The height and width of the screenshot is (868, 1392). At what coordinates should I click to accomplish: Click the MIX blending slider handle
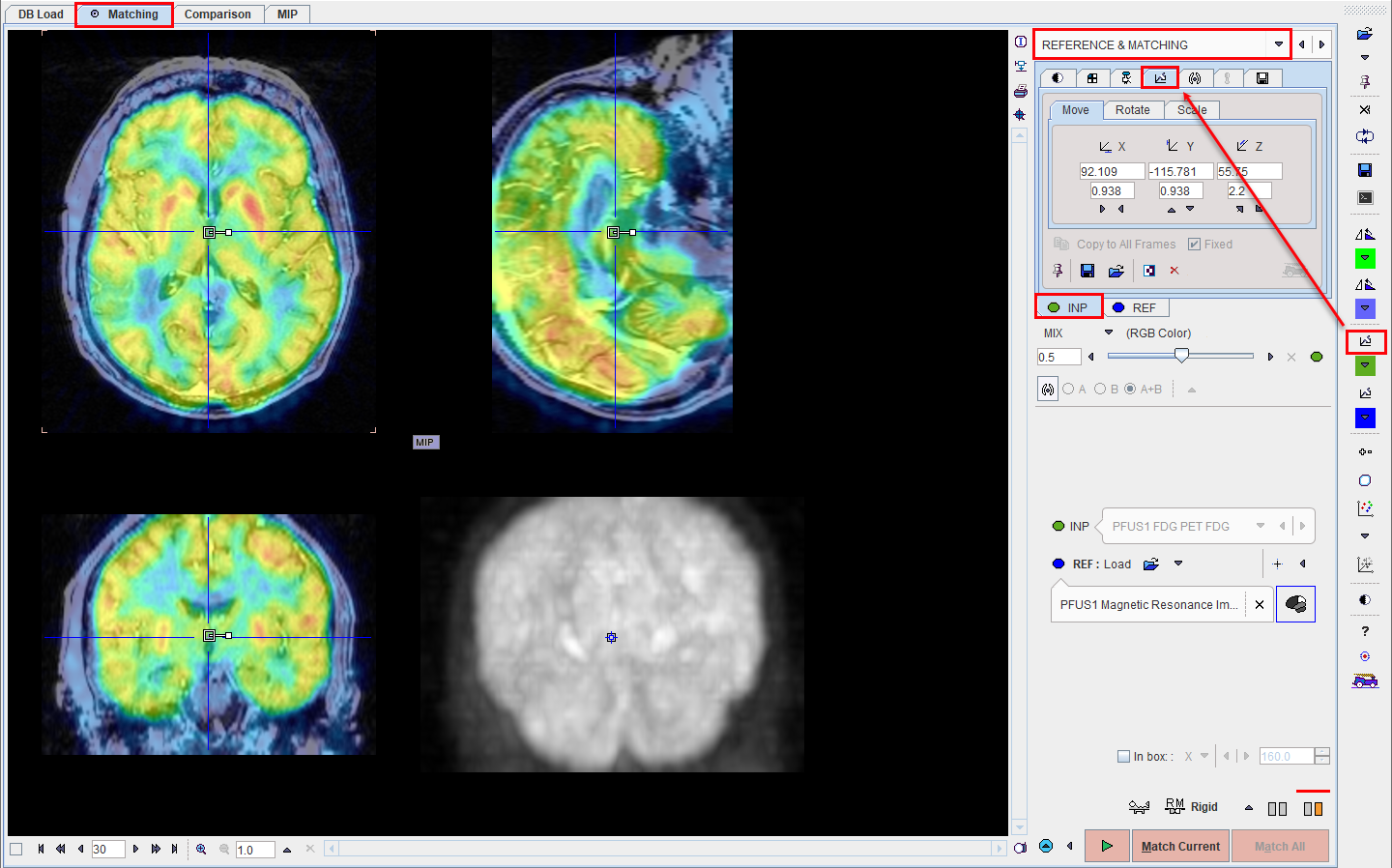click(x=1181, y=356)
